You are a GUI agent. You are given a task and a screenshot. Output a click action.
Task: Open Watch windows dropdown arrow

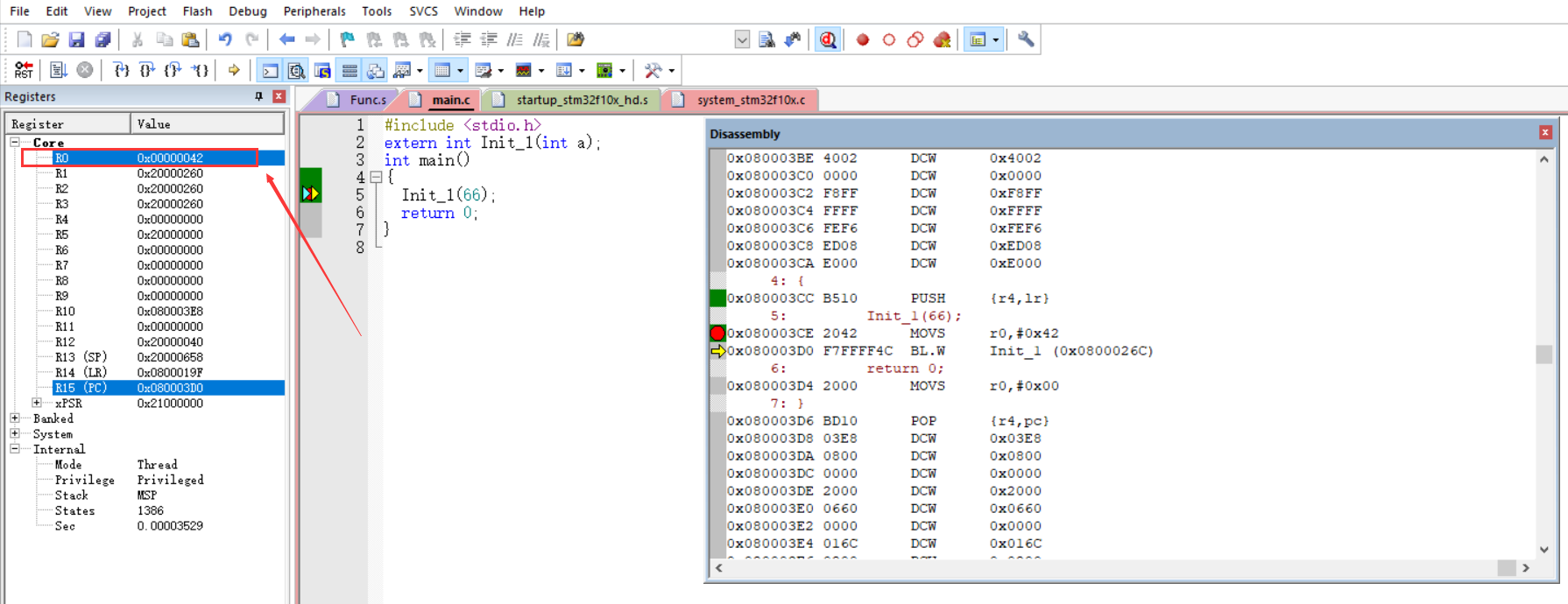pyautogui.click(x=420, y=71)
